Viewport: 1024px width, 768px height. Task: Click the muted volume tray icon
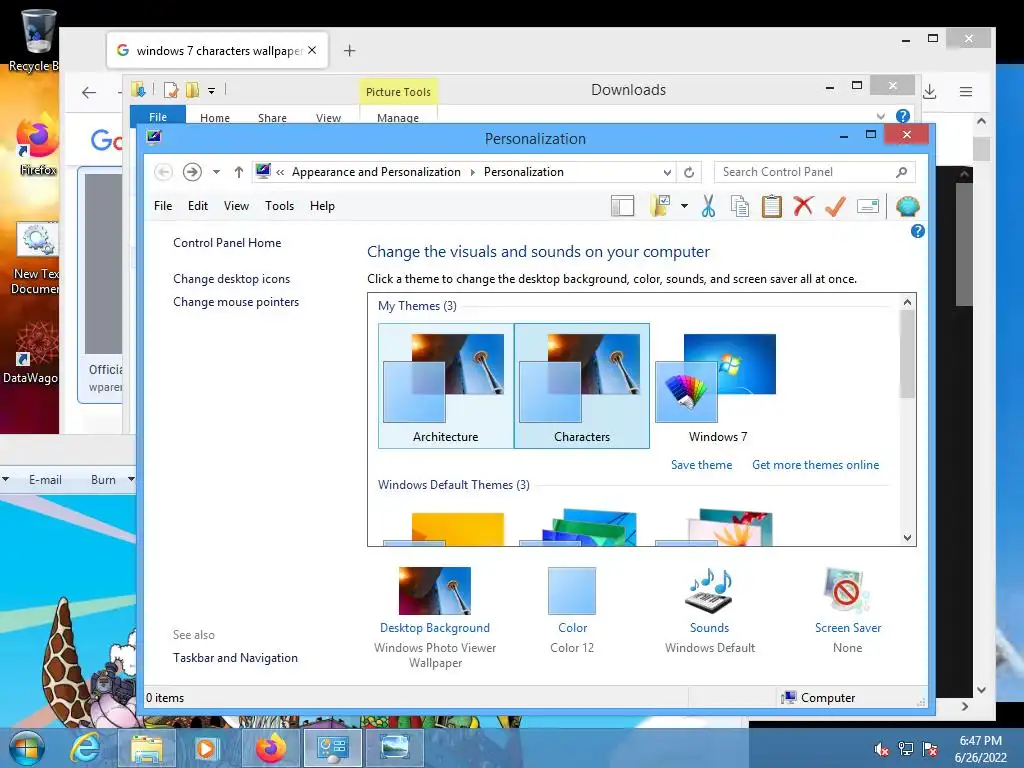[882, 749]
